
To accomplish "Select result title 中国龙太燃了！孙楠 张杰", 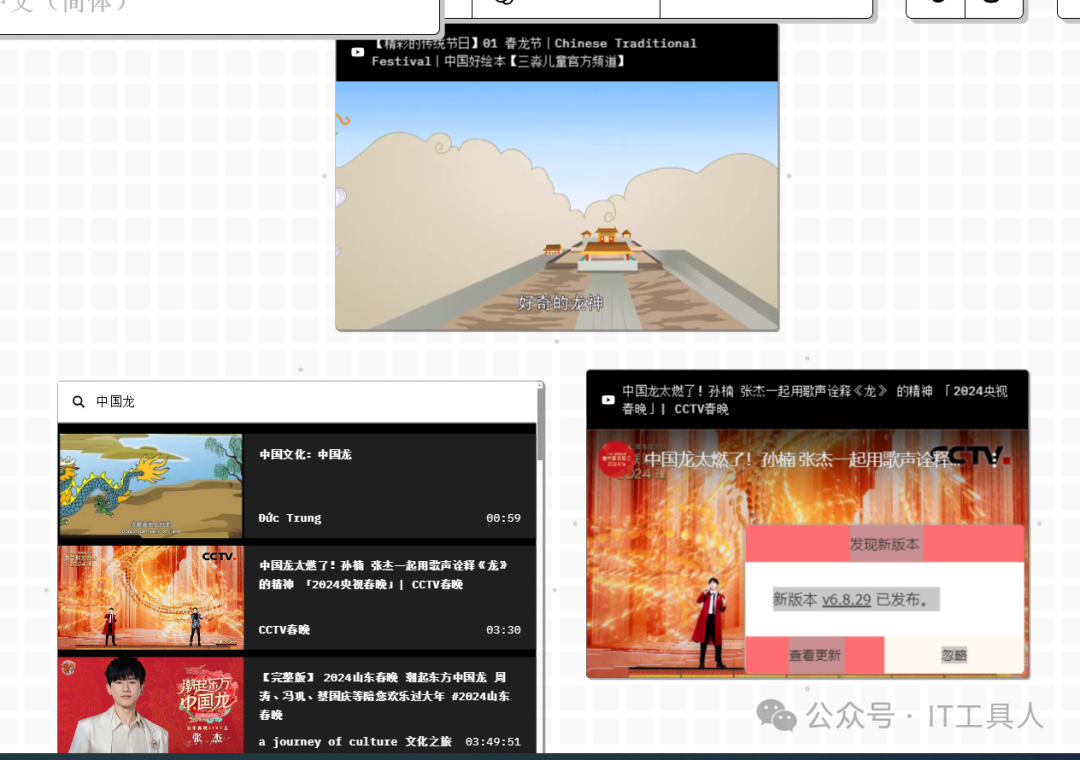I will (x=383, y=575).
